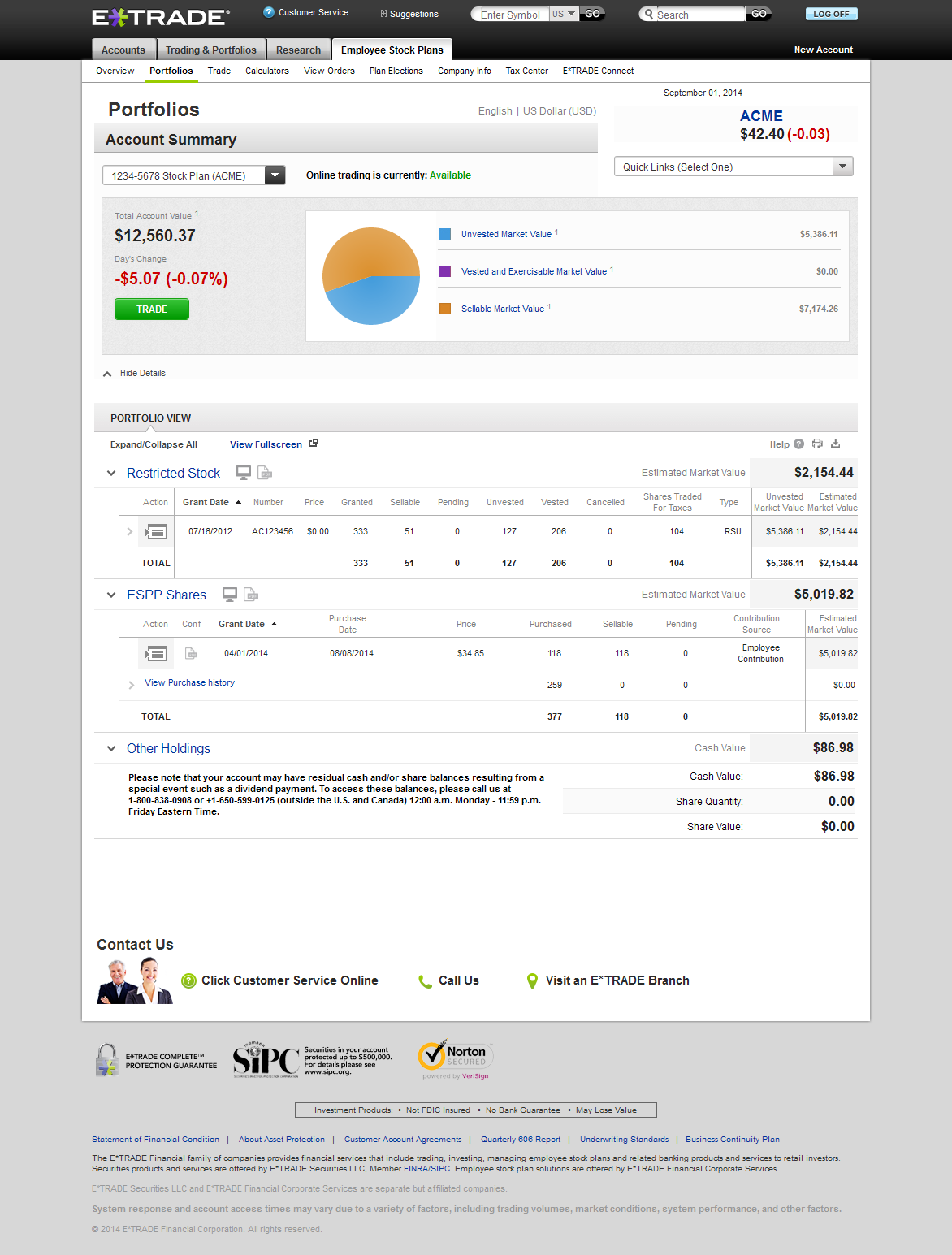The image size is (952, 1255).
Task: Click the Customer Service question mark icon
Action: click(x=269, y=12)
